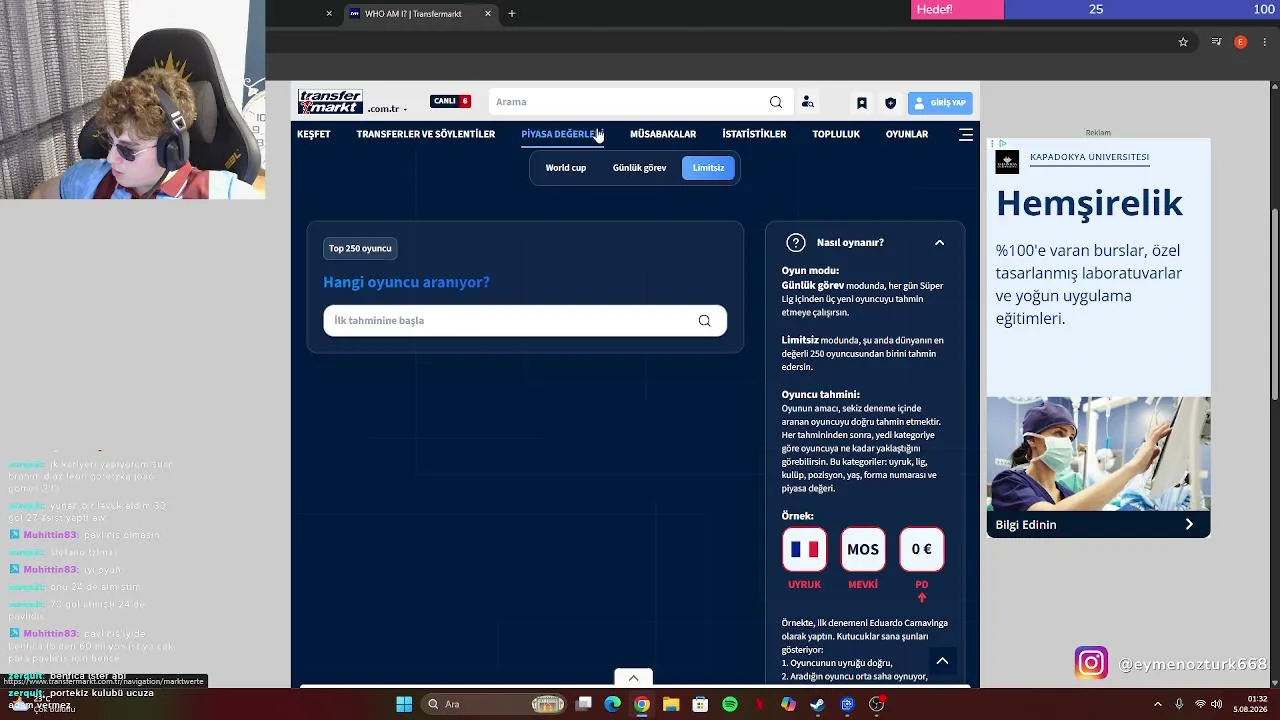The image size is (1280, 720).
Task: Open the Chrome media control icon
Action: pos(1216,42)
